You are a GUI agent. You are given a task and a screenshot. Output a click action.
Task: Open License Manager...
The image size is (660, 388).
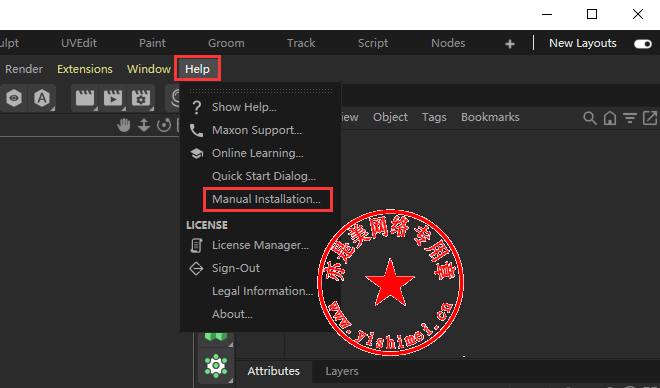[x=260, y=245]
